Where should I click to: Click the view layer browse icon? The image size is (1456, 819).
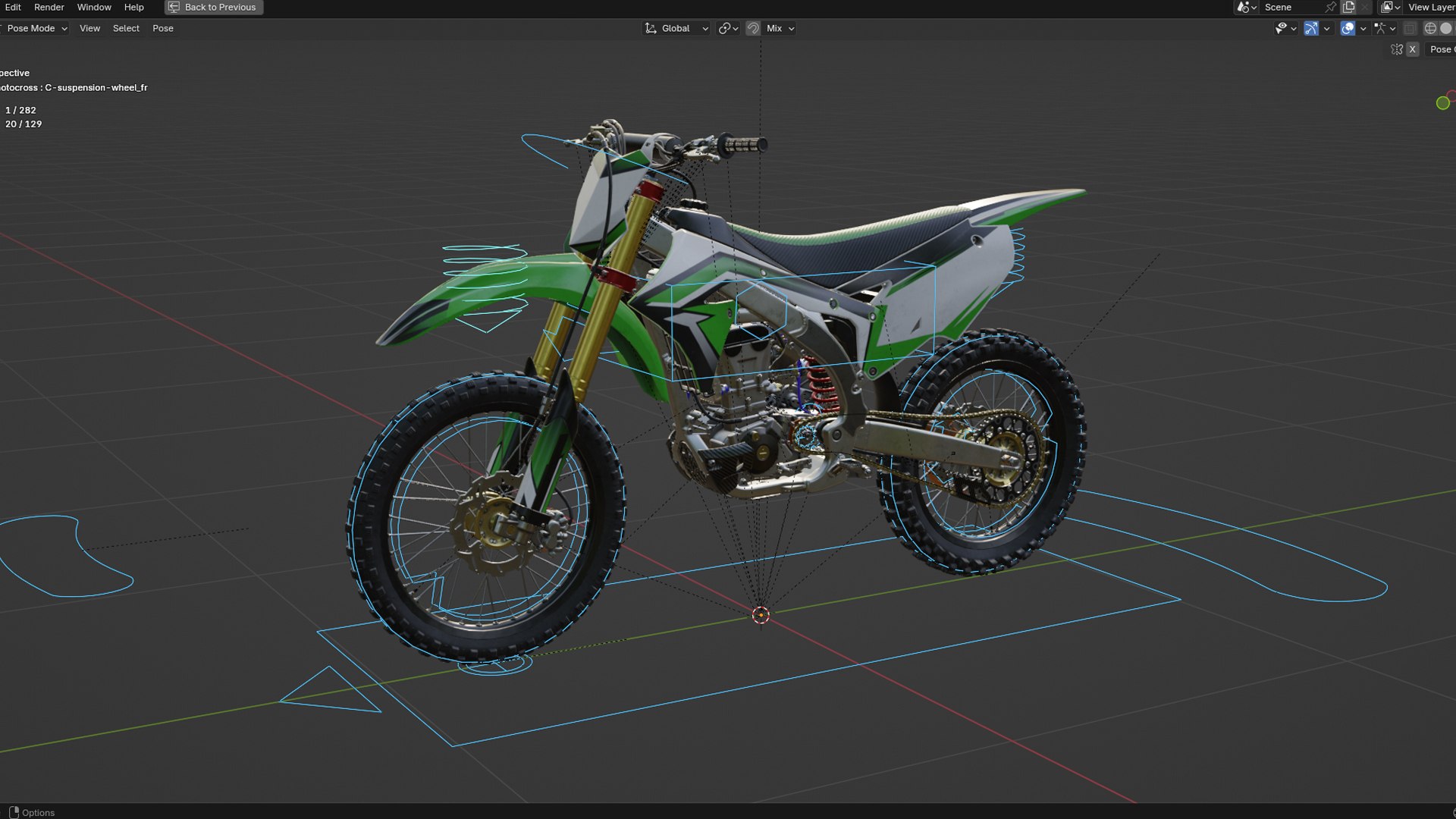(x=1390, y=7)
